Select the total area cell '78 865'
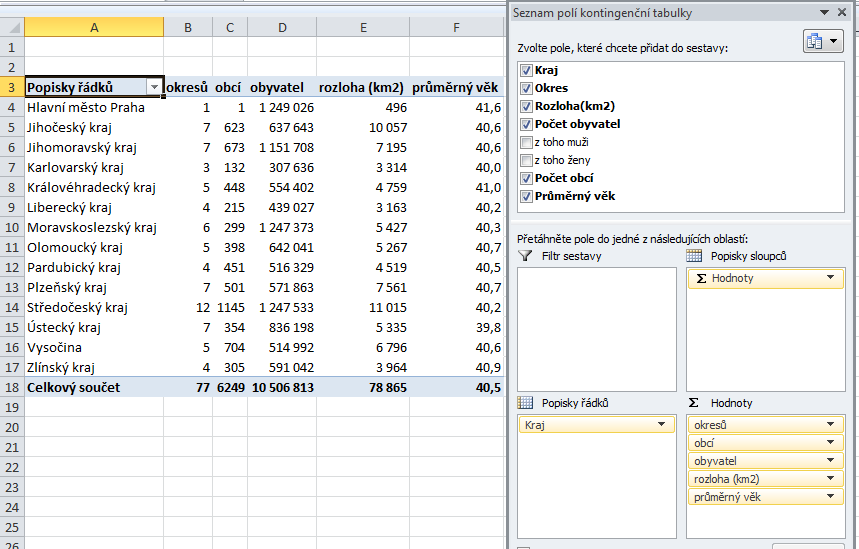Screen dimensions: 859x549 pos(363,387)
